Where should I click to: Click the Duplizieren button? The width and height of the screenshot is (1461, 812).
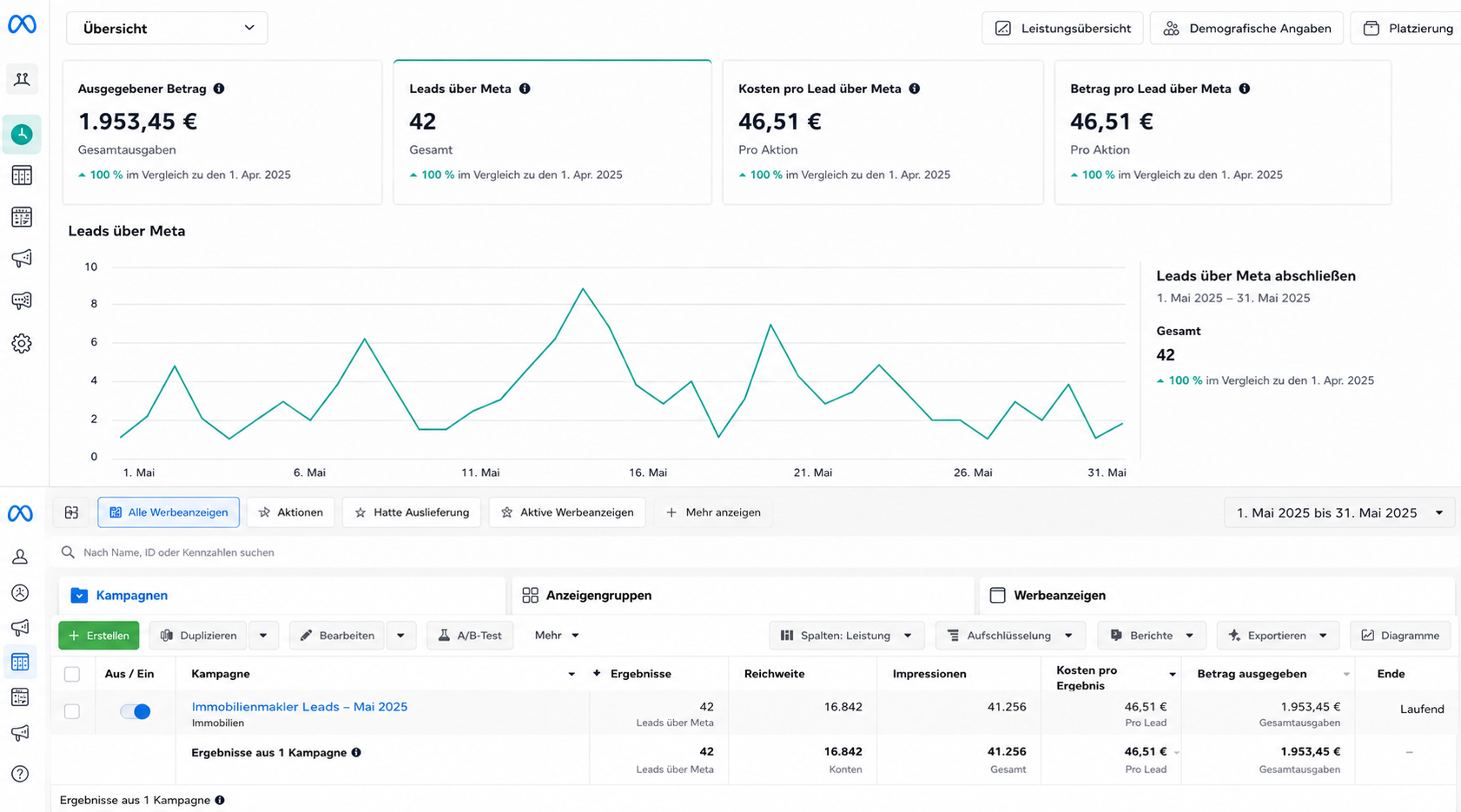click(198, 636)
